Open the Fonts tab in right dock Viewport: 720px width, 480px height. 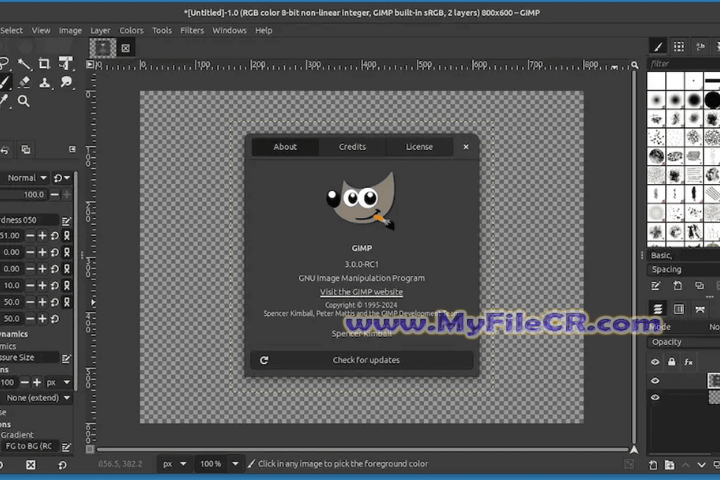click(x=700, y=46)
